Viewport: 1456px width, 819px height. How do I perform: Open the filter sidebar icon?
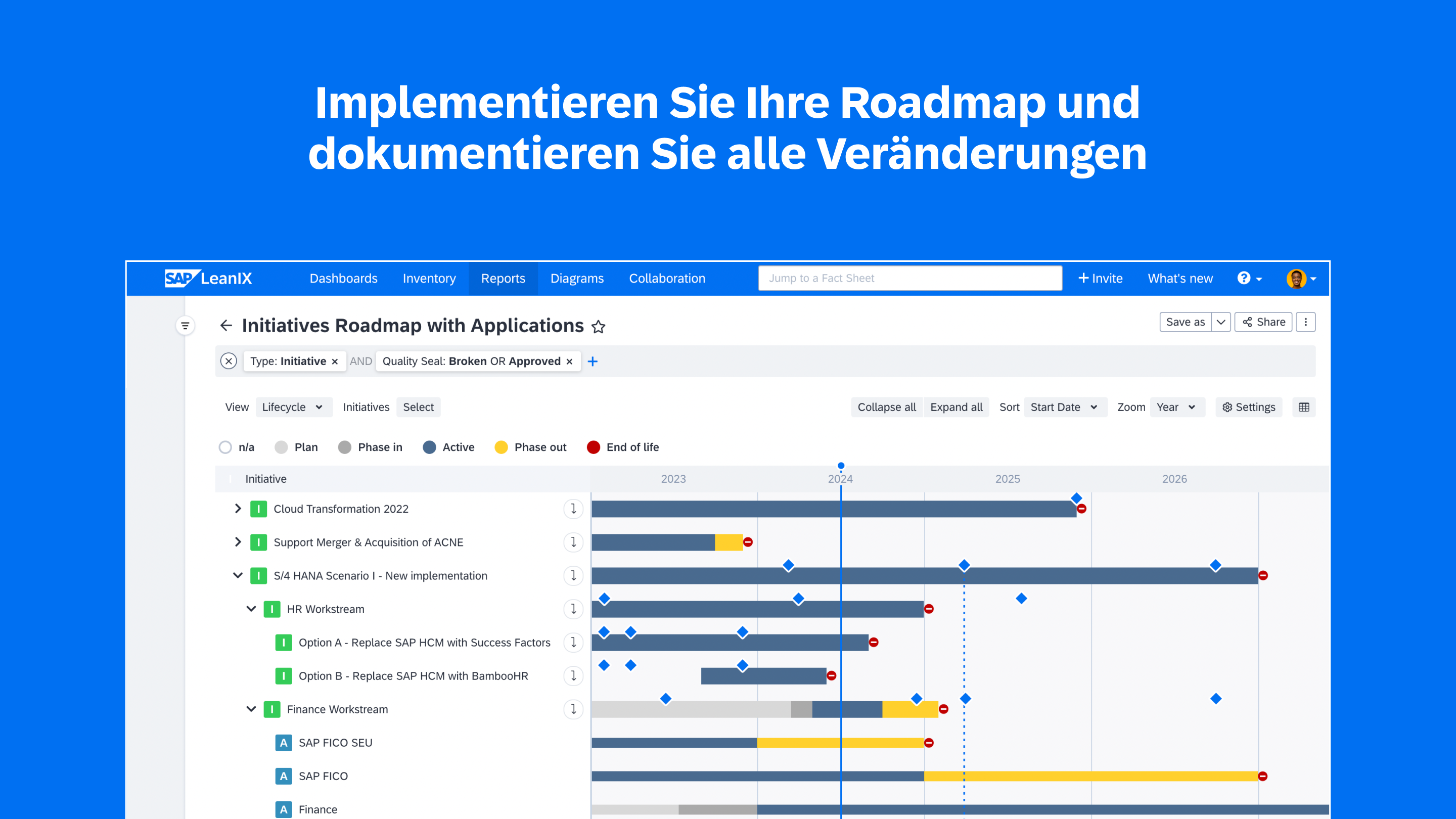point(185,326)
